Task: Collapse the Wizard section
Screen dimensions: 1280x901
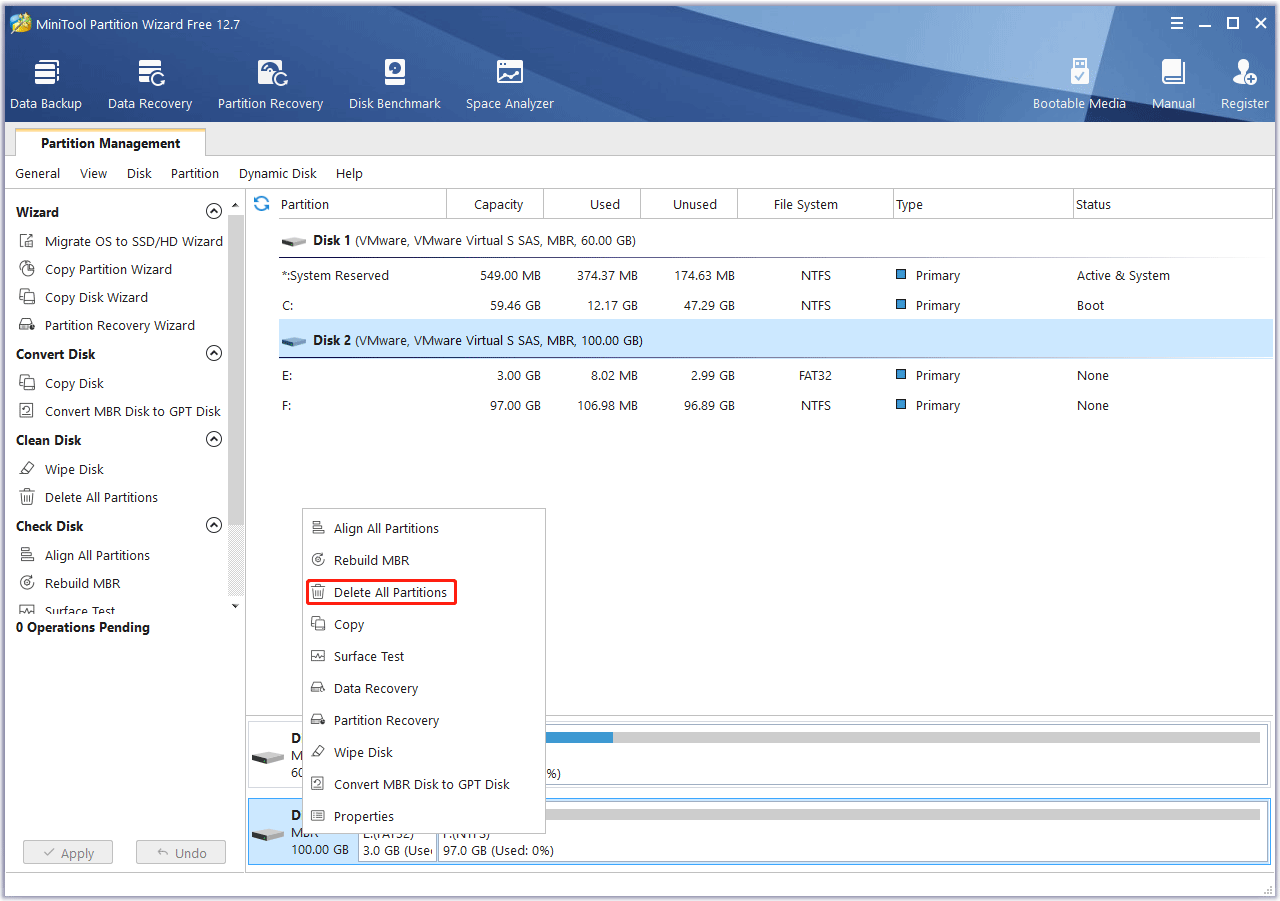Action: 213,212
